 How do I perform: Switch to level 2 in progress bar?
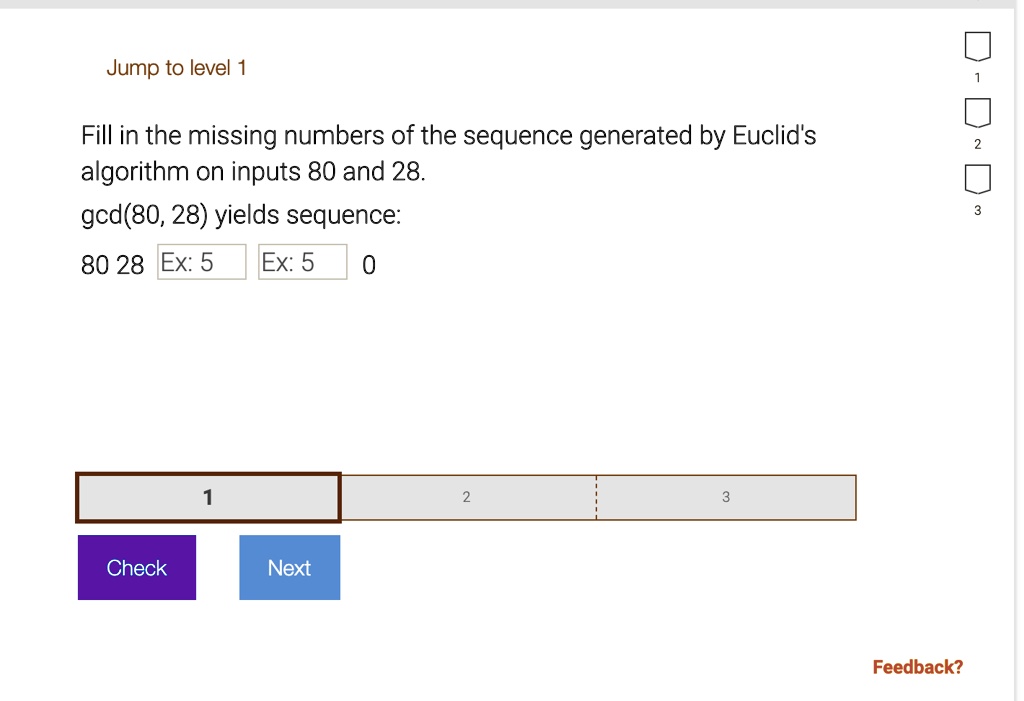point(468,498)
